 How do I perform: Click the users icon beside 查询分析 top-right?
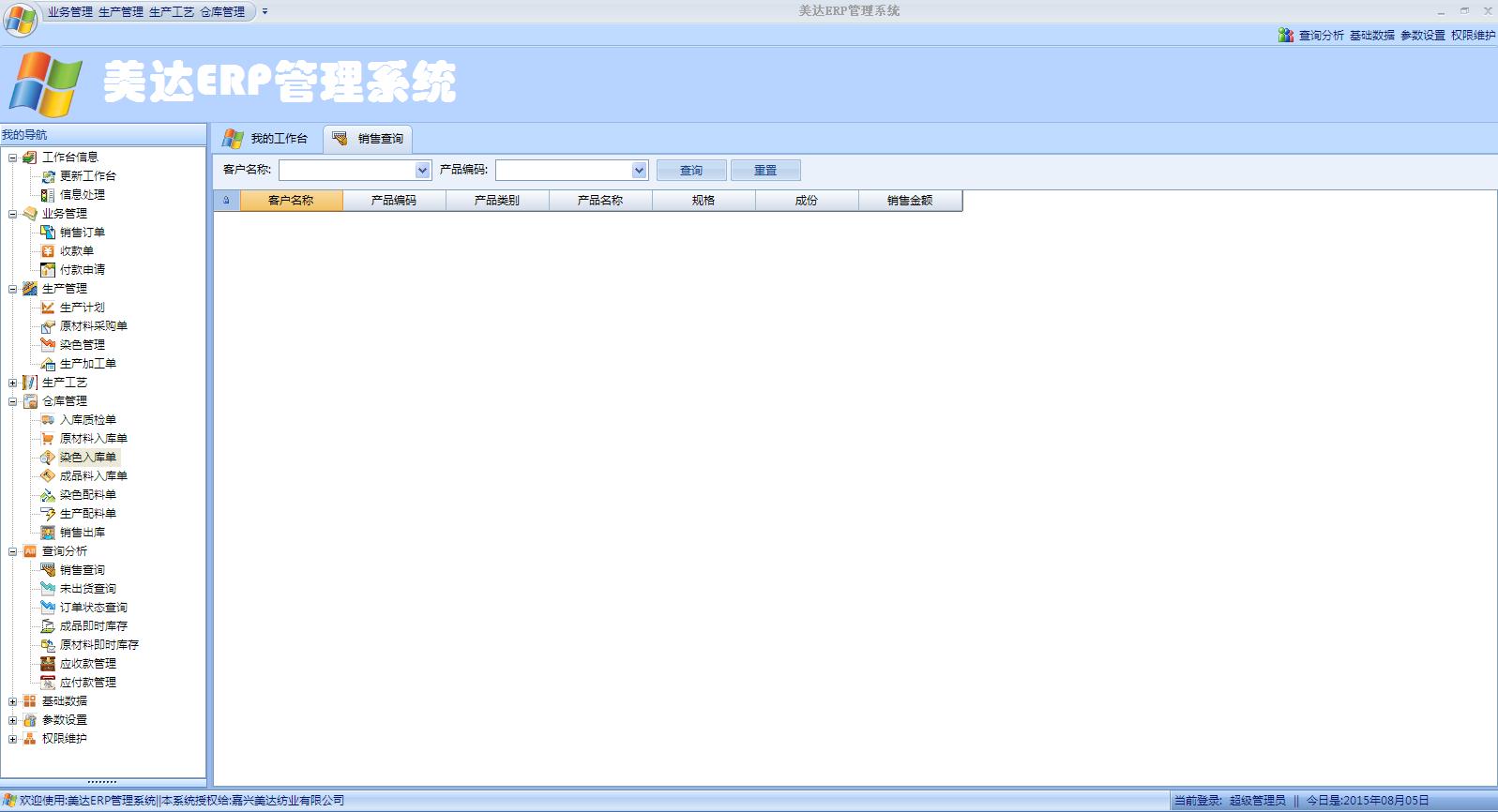click(x=1286, y=35)
